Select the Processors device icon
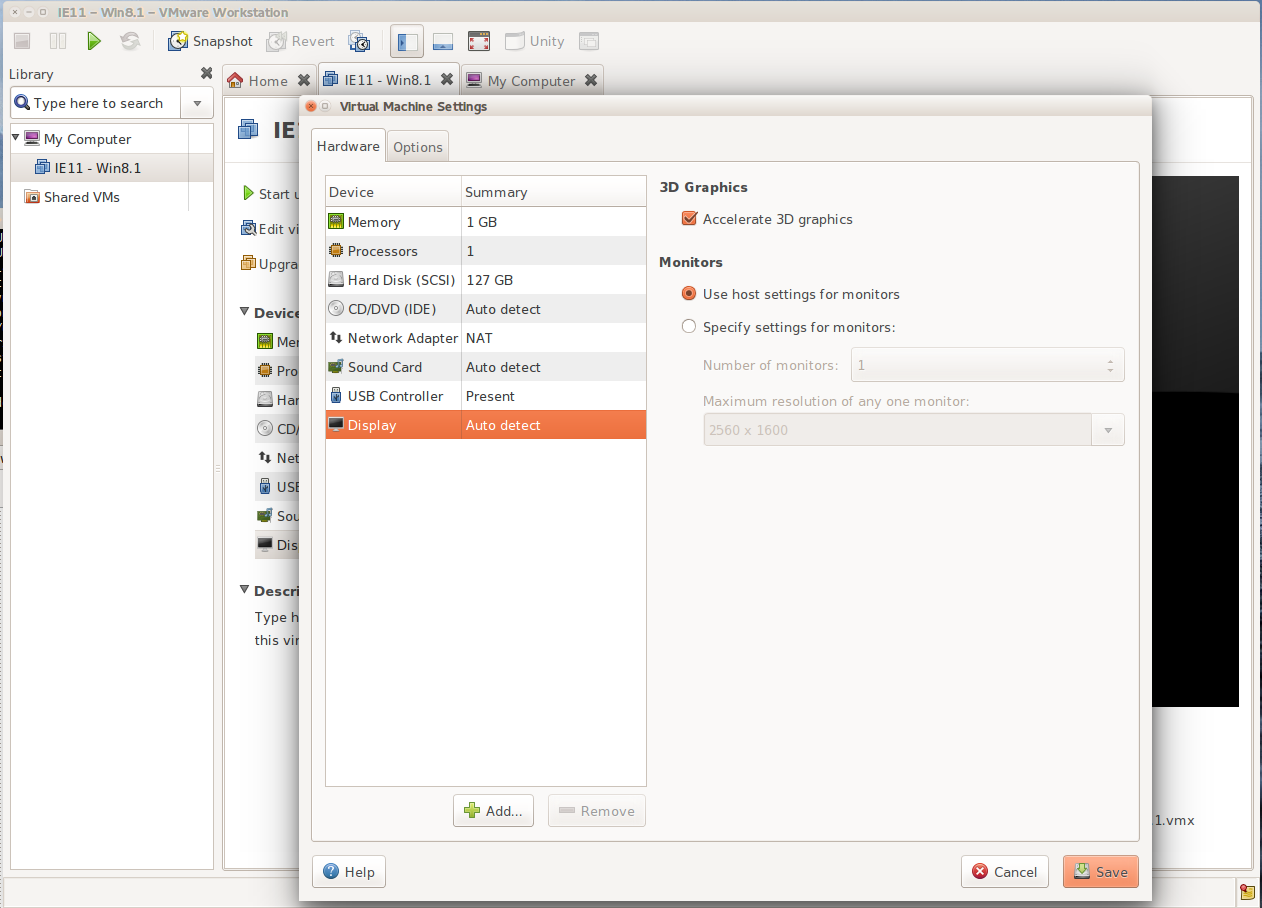 click(x=336, y=251)
